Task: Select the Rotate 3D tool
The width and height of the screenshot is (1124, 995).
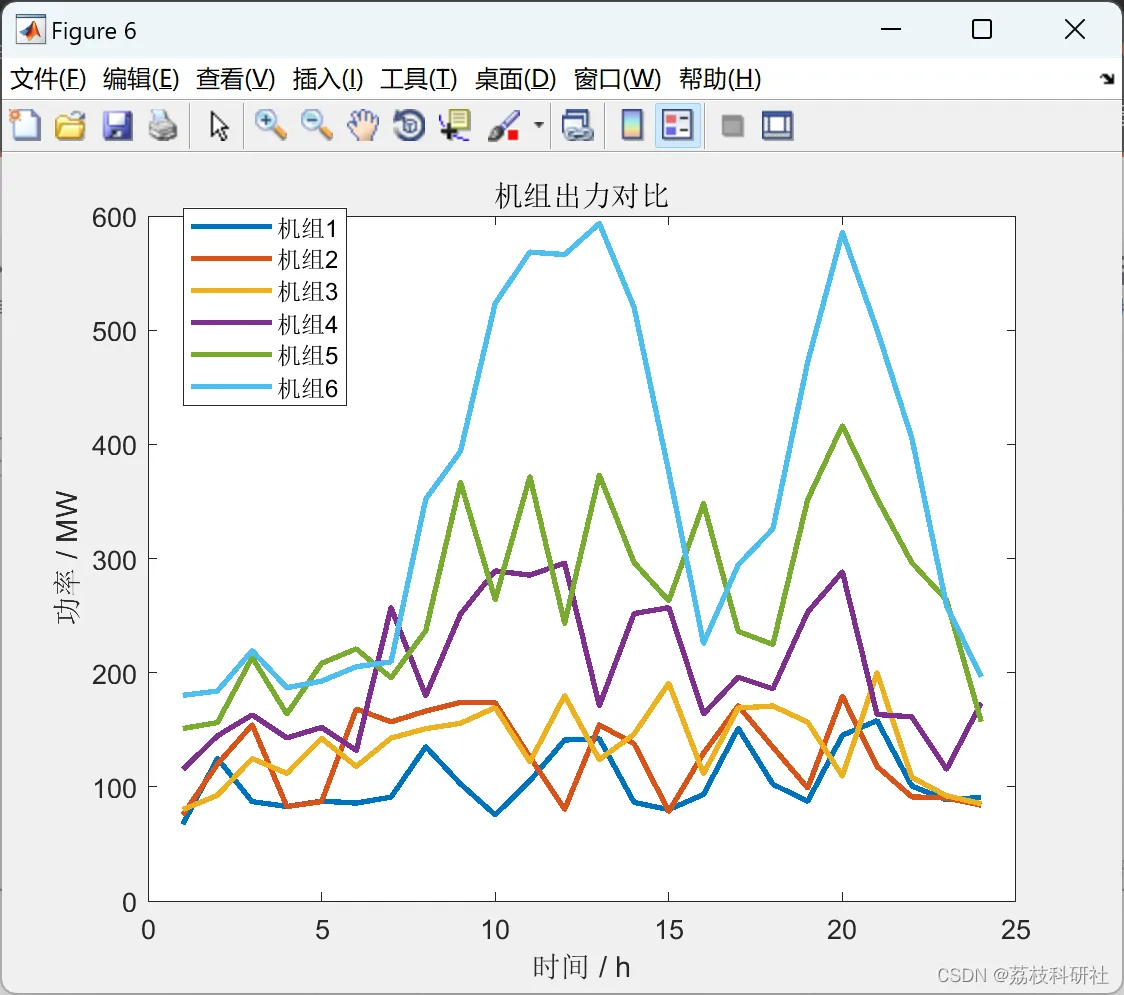Action: 409,125
